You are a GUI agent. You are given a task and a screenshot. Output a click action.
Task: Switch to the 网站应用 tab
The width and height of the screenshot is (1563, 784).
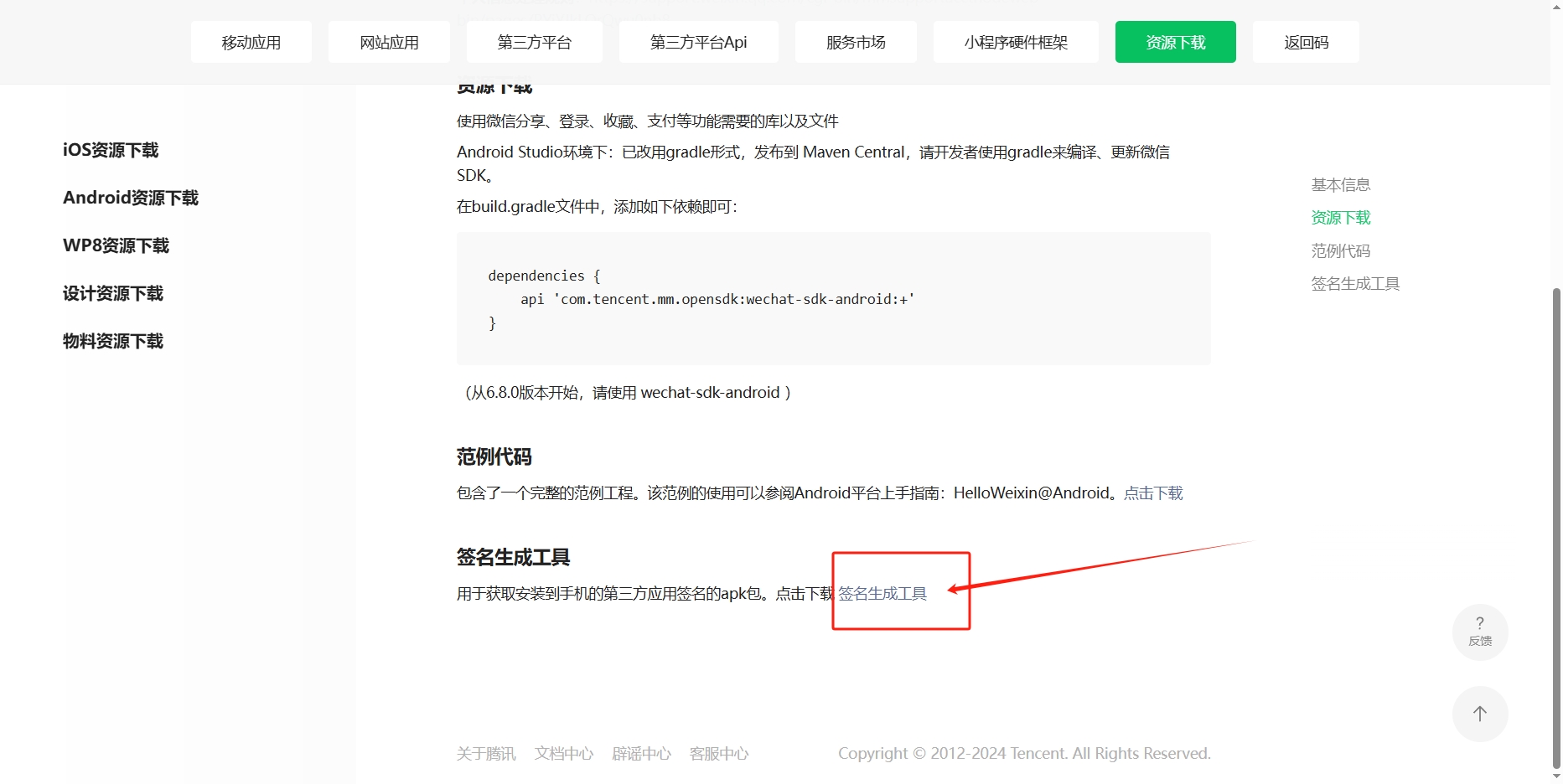[389, 43]
